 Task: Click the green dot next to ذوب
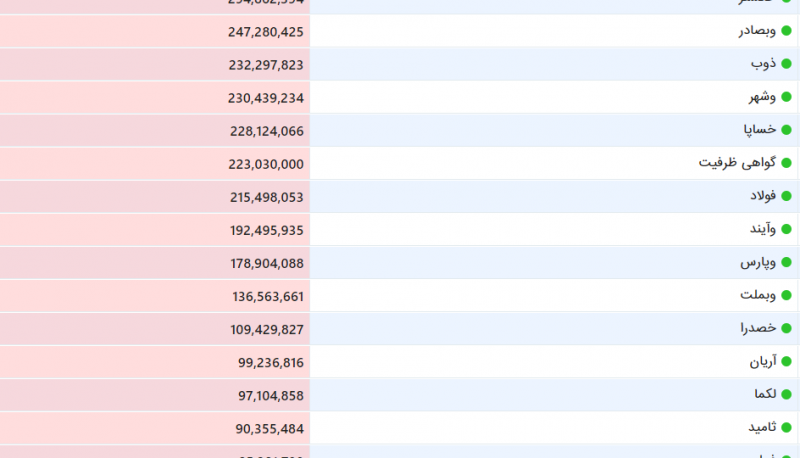[x=784, y=64]
